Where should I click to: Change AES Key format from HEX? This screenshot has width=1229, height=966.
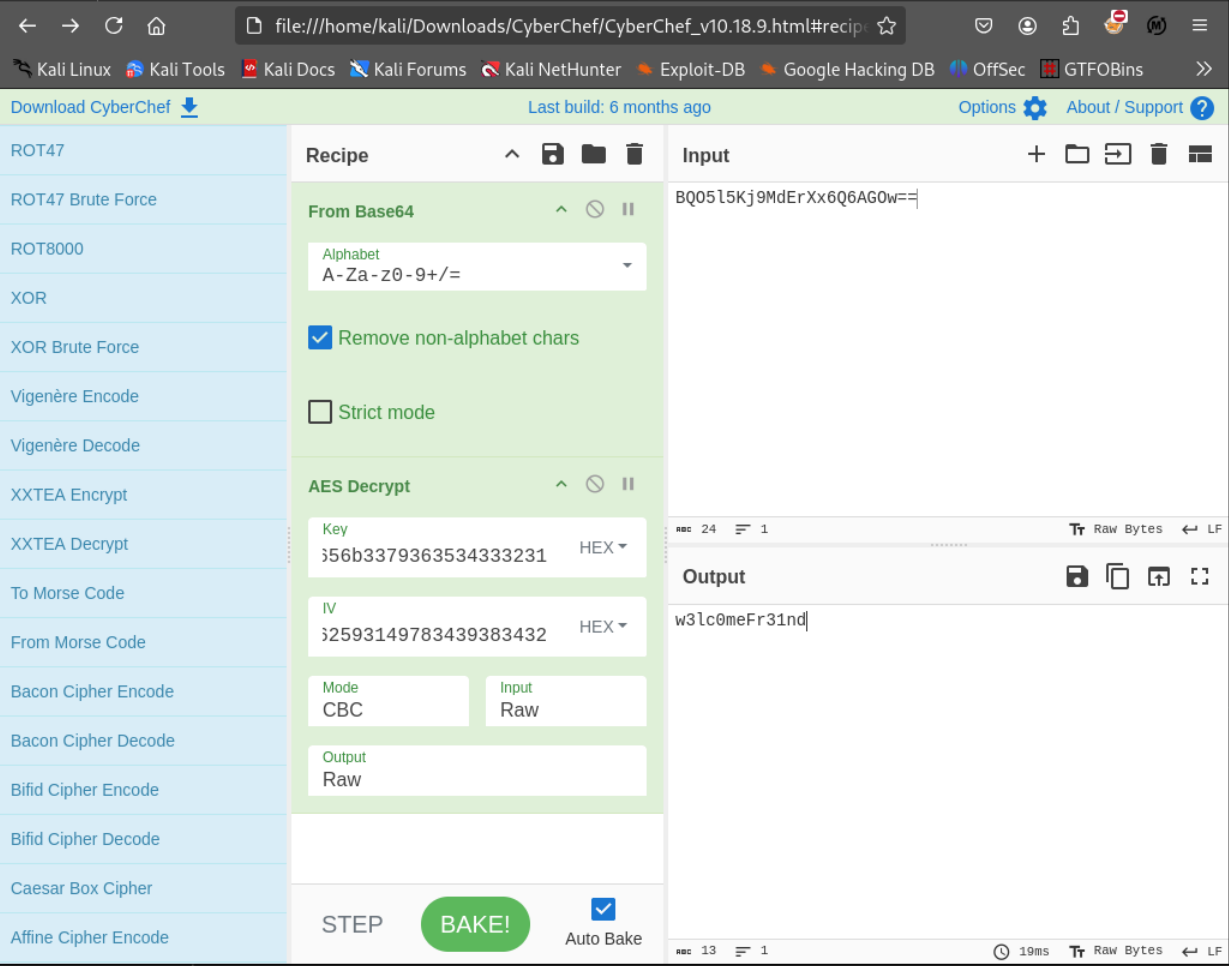(603, 547)
